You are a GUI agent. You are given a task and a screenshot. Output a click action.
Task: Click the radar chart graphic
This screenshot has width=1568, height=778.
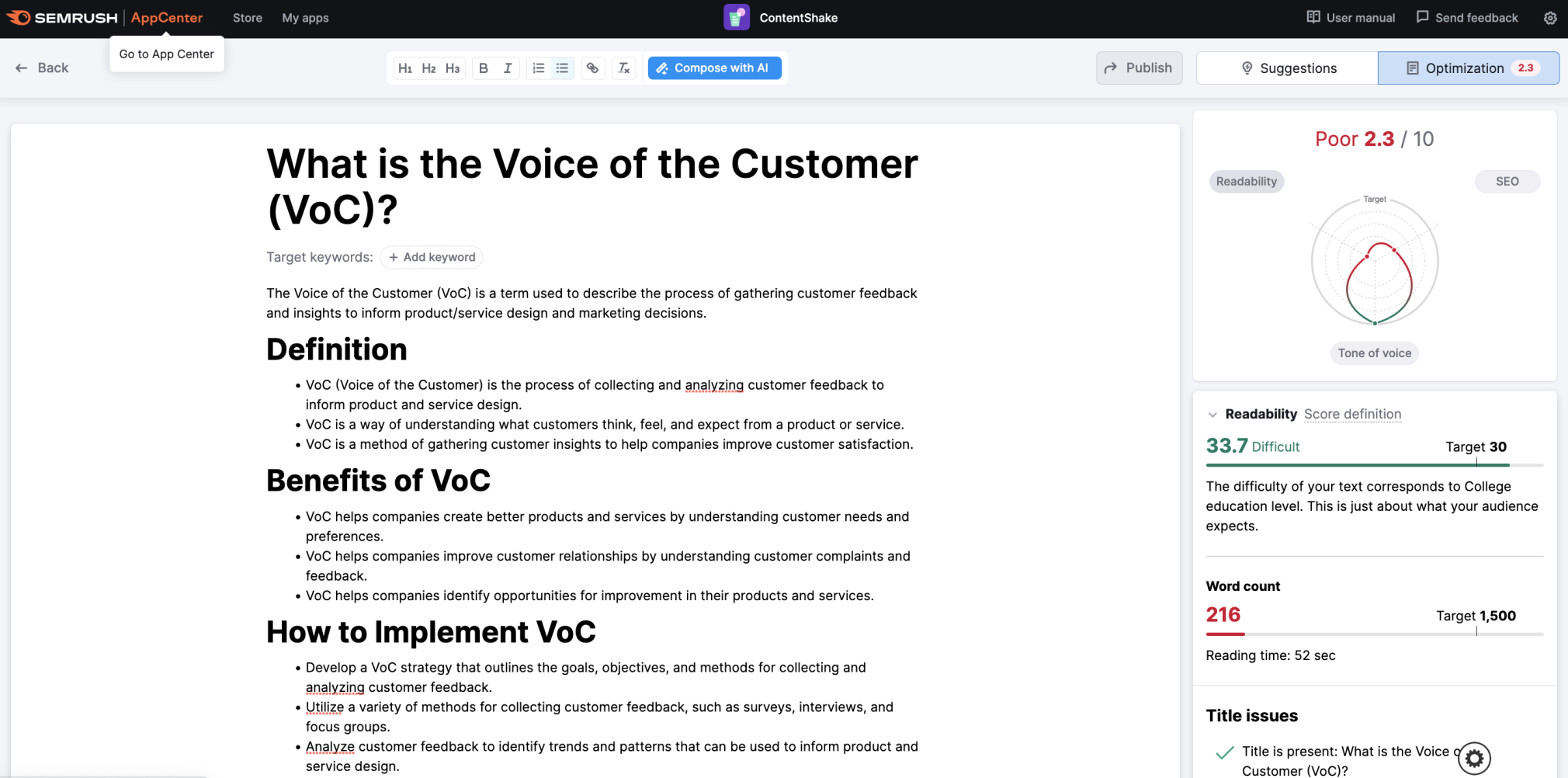point(1375,262)
